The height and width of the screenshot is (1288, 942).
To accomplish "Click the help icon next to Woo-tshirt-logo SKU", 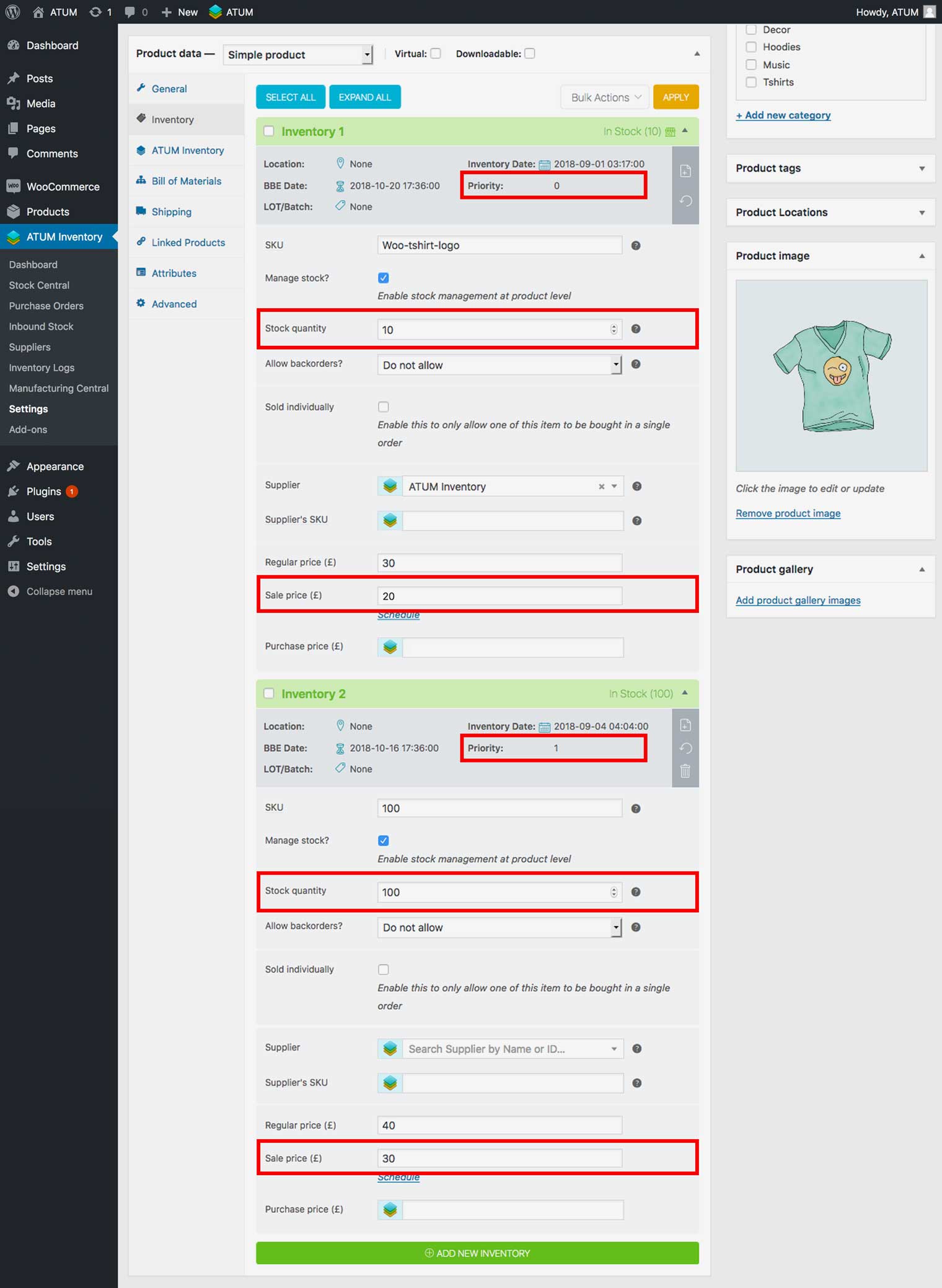I will 635,245.
